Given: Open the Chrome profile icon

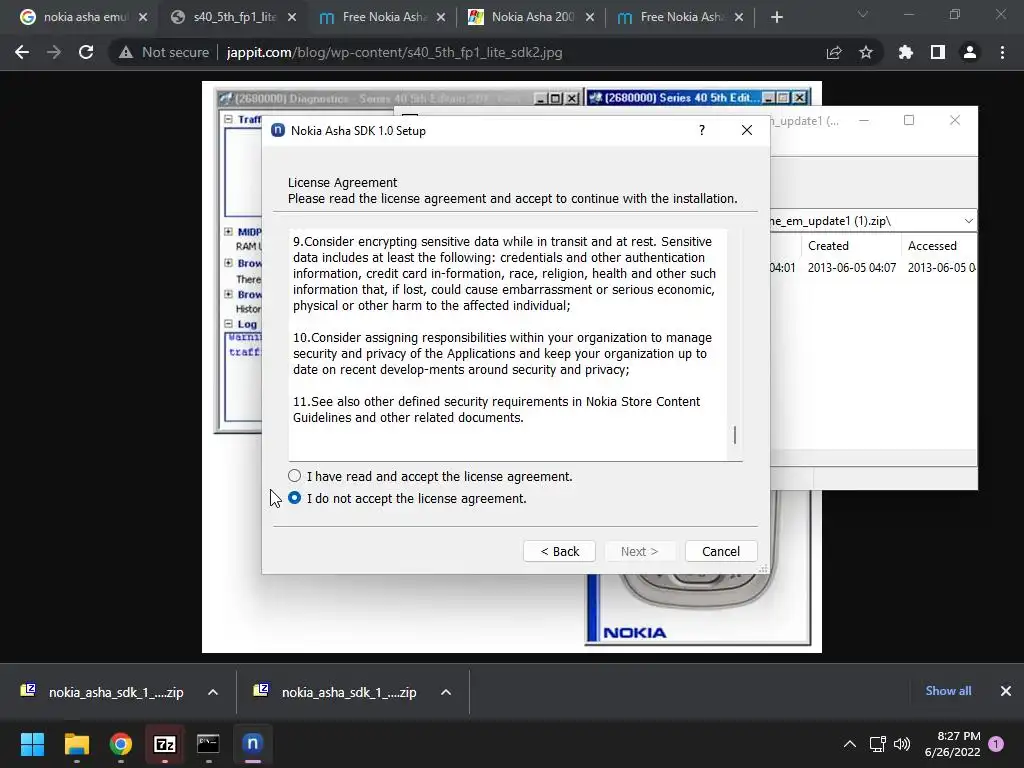Looking at the screenshot, I should pyautogui.click(x=970, y=52).
